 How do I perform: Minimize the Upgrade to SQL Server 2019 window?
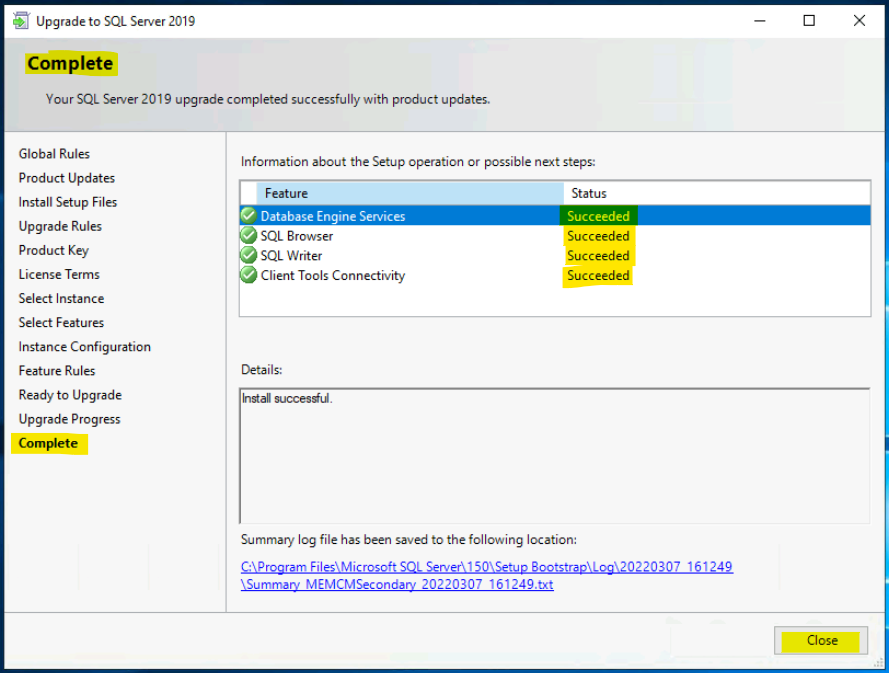click(x=760, y=21)
